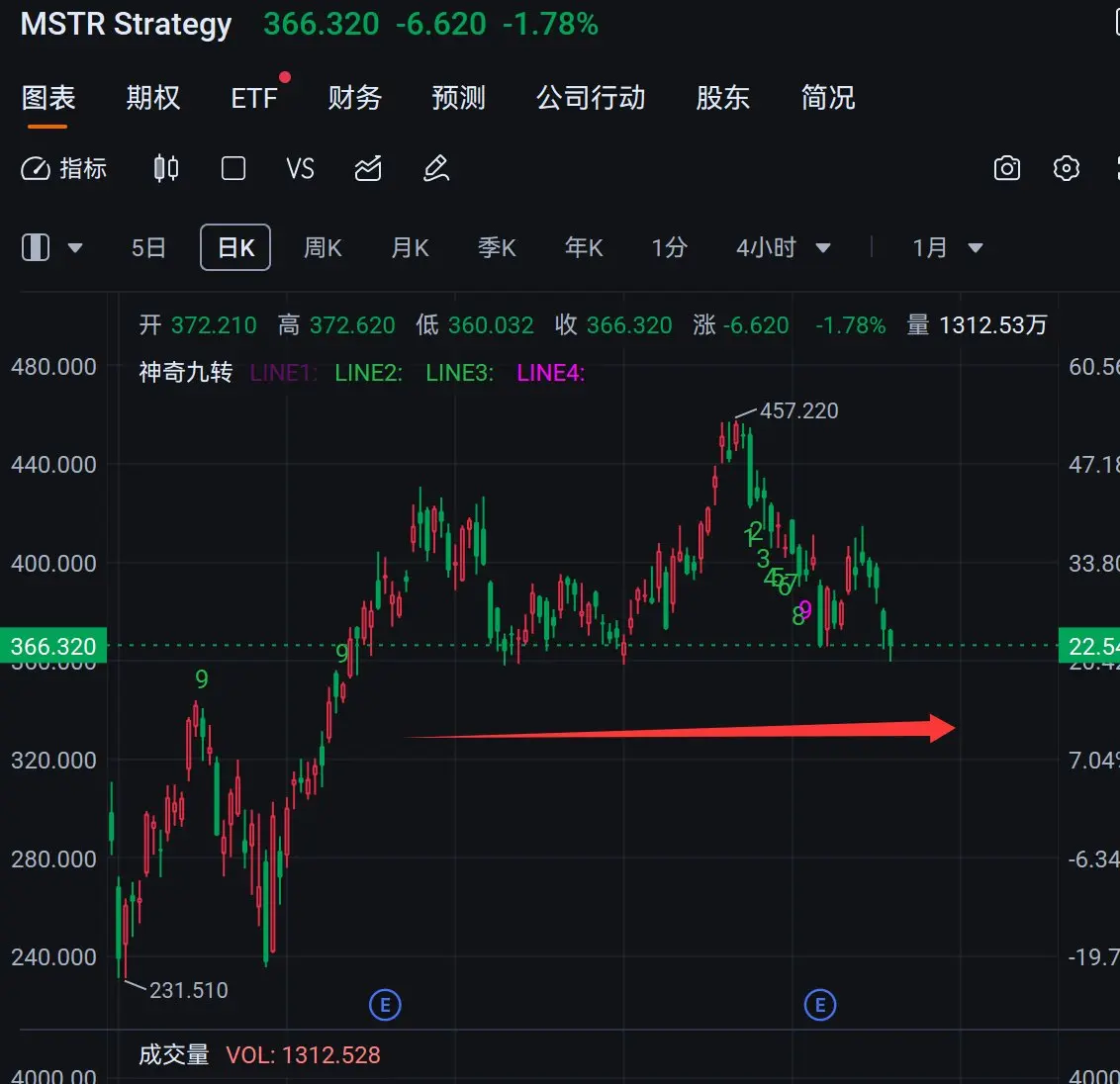Screen dimensions: 1120x1084
Task: Click the chart trend overlay icon
Action: click(368, 169)
